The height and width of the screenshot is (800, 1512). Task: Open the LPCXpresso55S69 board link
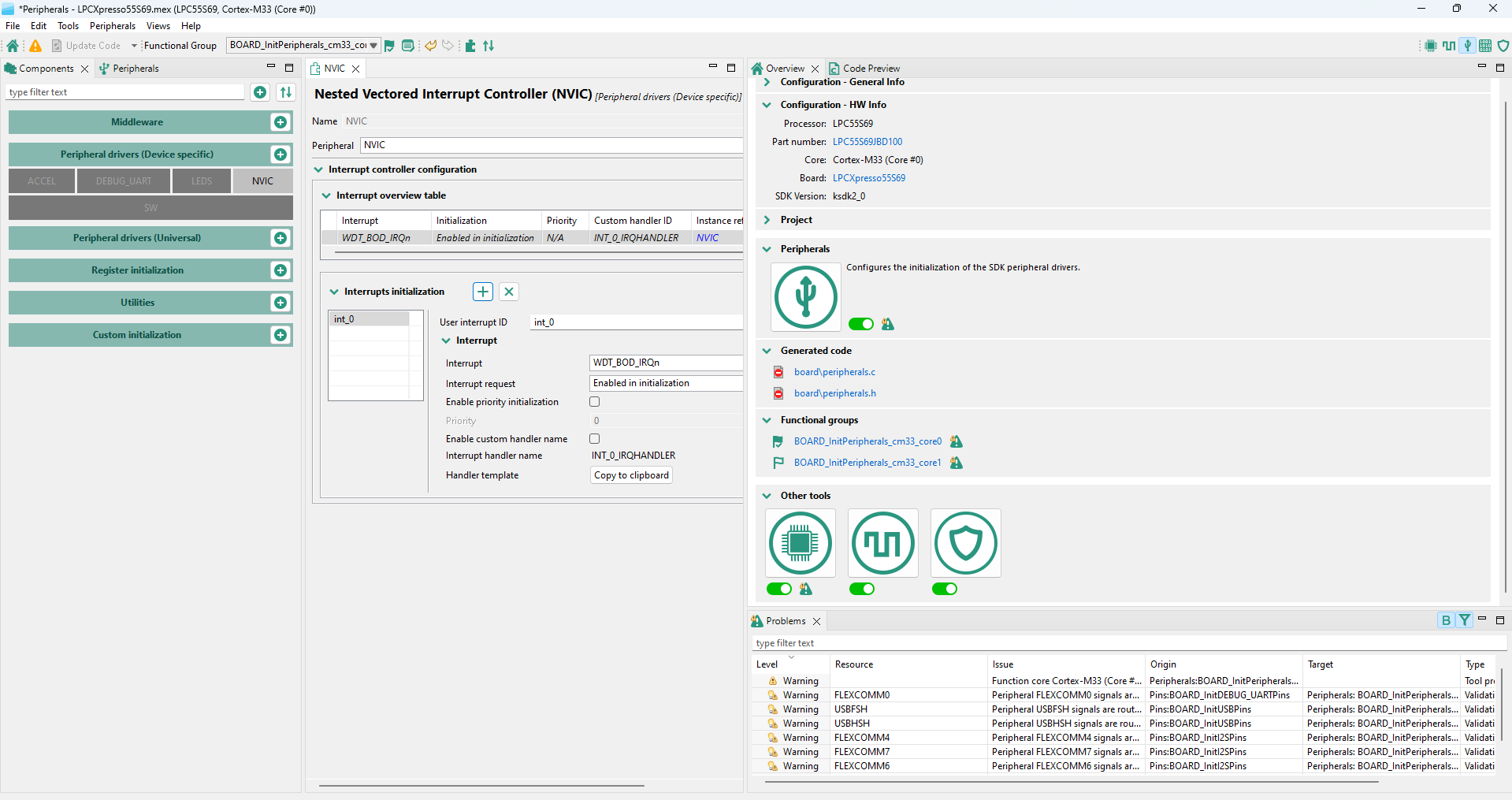click(x=869, y=178)
